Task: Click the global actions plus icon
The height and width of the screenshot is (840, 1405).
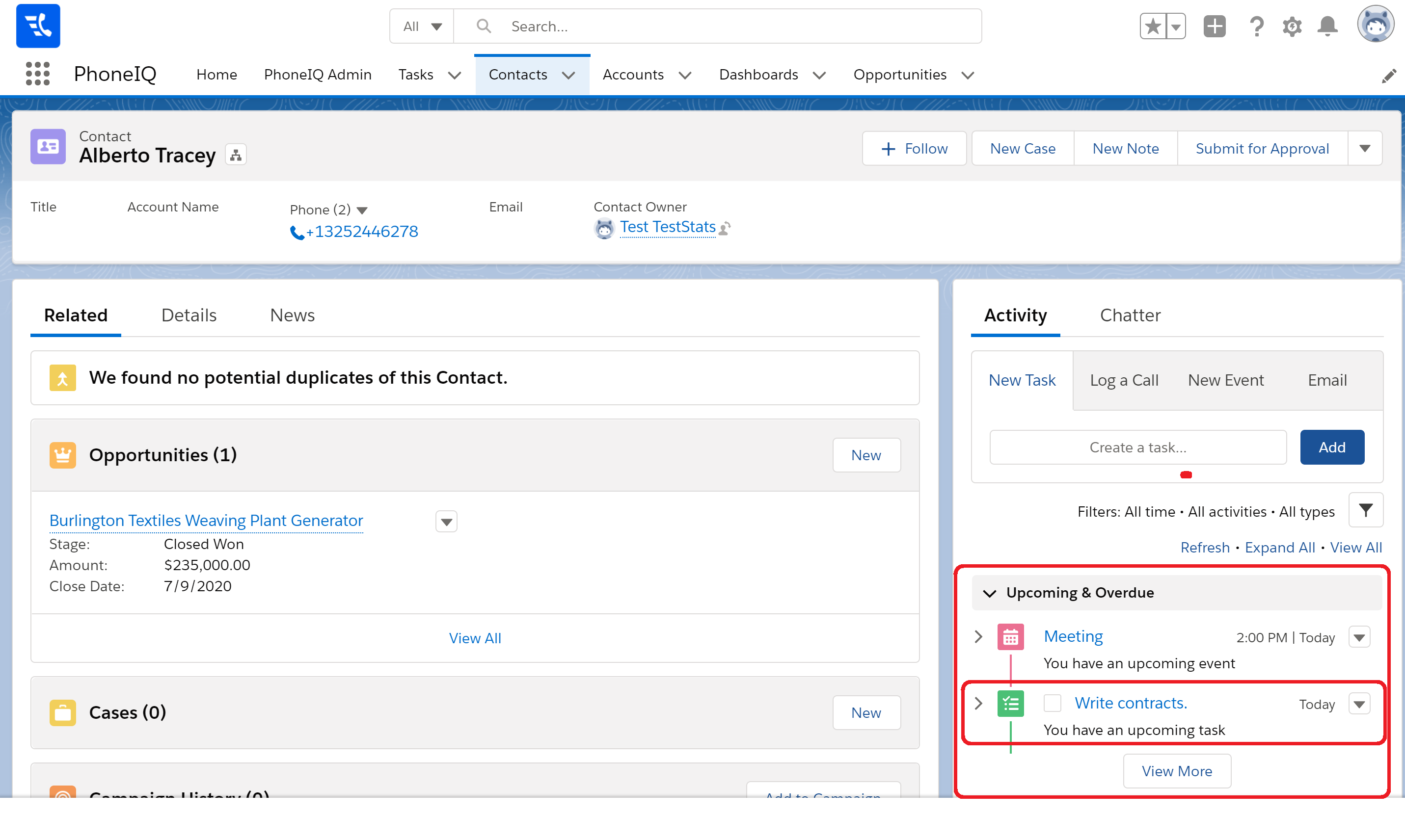Action: pyautogui.click(x=1214, y=26)
